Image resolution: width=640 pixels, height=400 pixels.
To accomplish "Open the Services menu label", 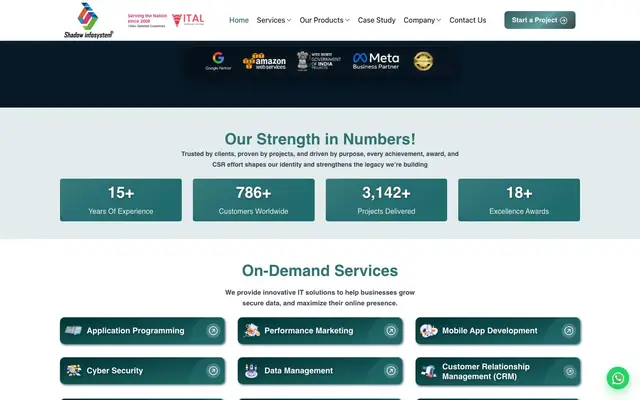I will click(271, 20).
